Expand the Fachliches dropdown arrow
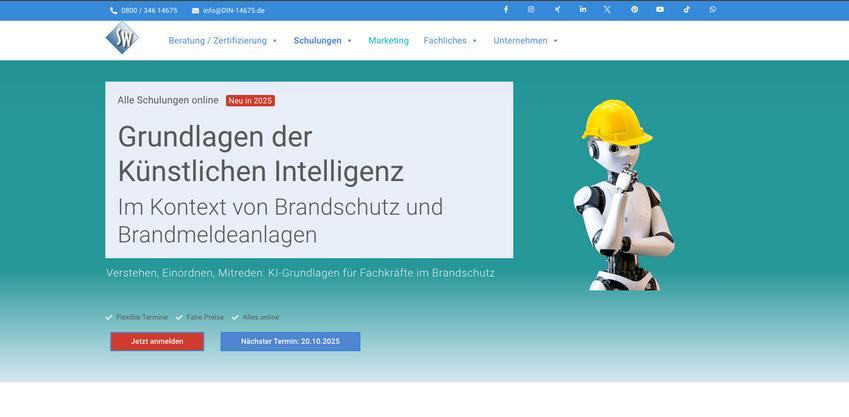The width and height of the screenshot is (849, 417). coord(475,41)
